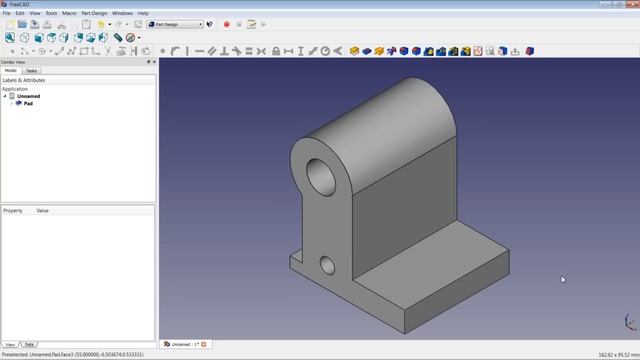
Task: Click the Revolution tool icon
Action: (x=391, y=51)
